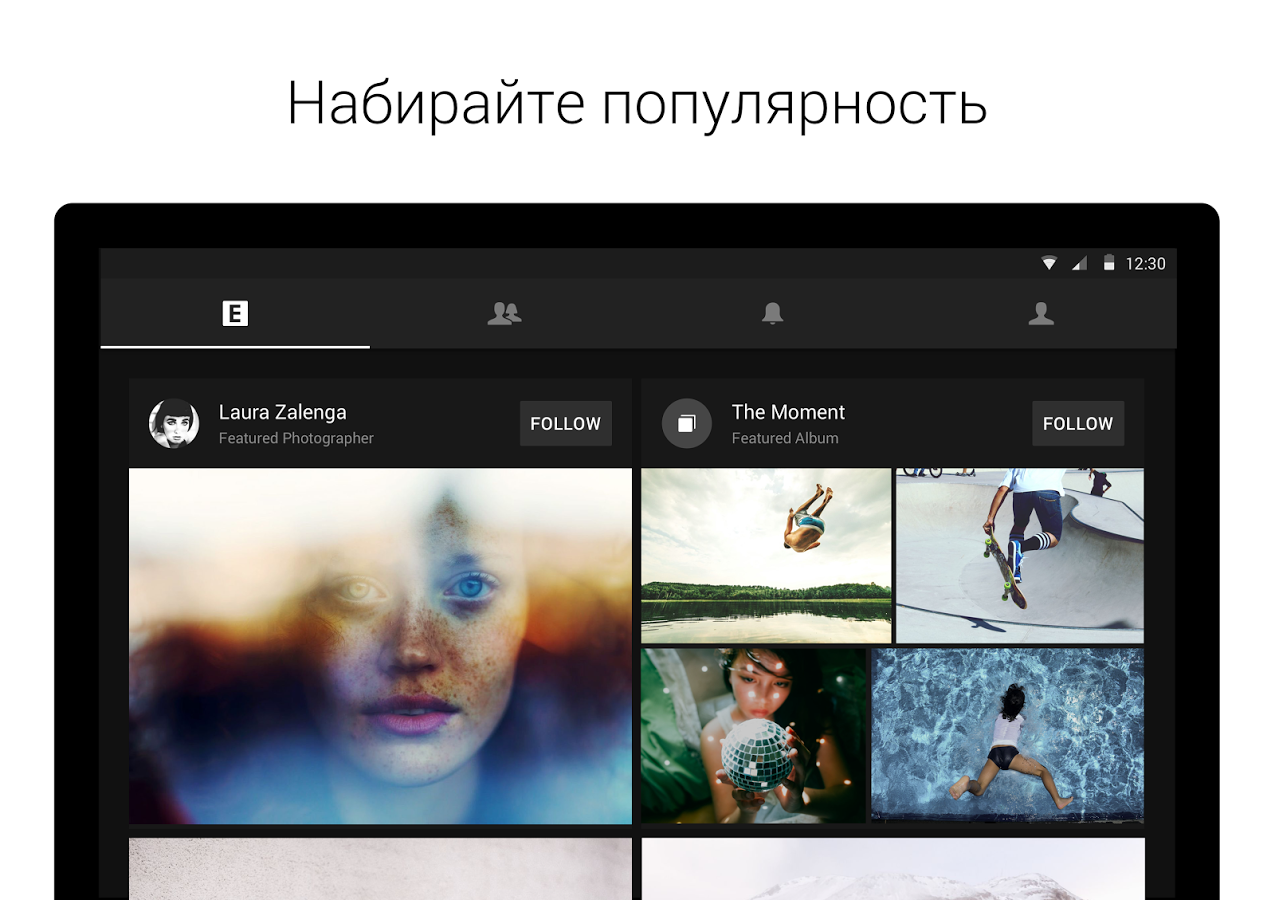Screen dimensions: 1275x900
Task: Check the cellular signal icon
Action: click(1079, 263)
